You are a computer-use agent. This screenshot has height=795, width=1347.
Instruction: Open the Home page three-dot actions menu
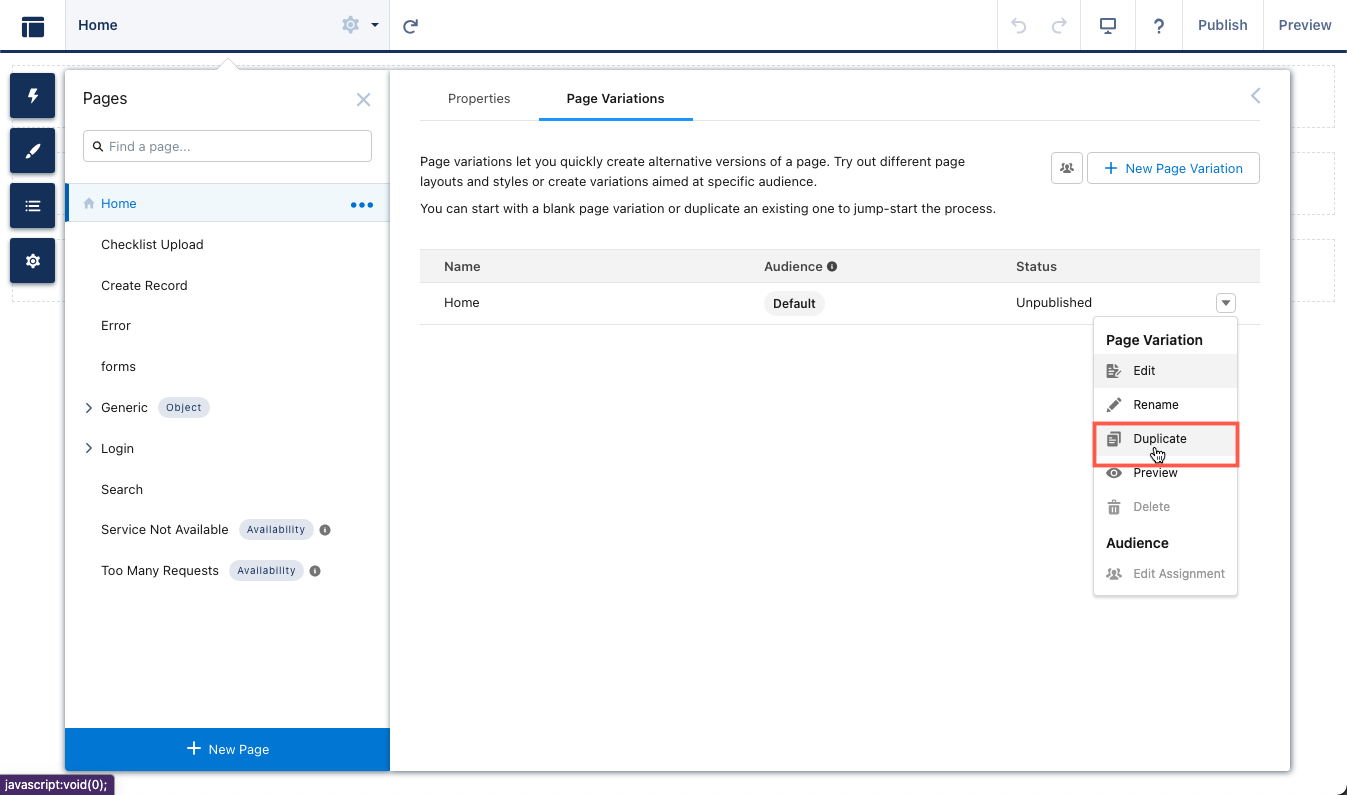pyautogui.click(x=361, y=204)
